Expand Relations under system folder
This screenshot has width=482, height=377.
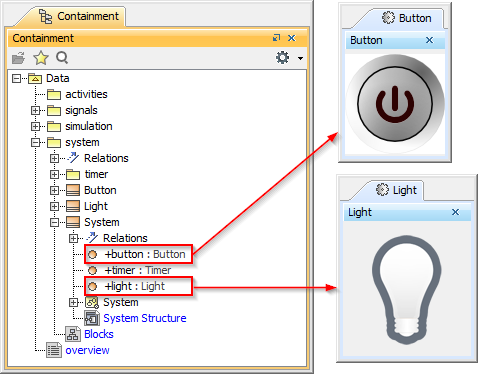point(54,158)
